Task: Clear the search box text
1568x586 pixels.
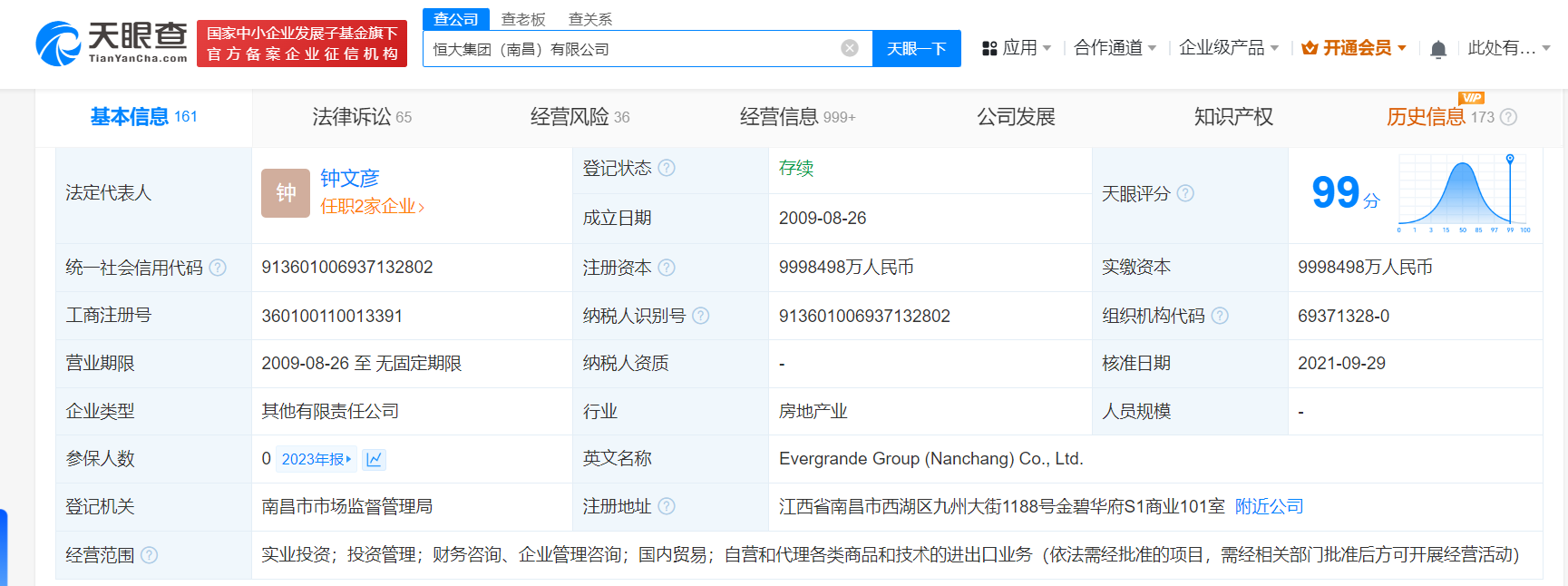Action: click(x=849, y=48)
